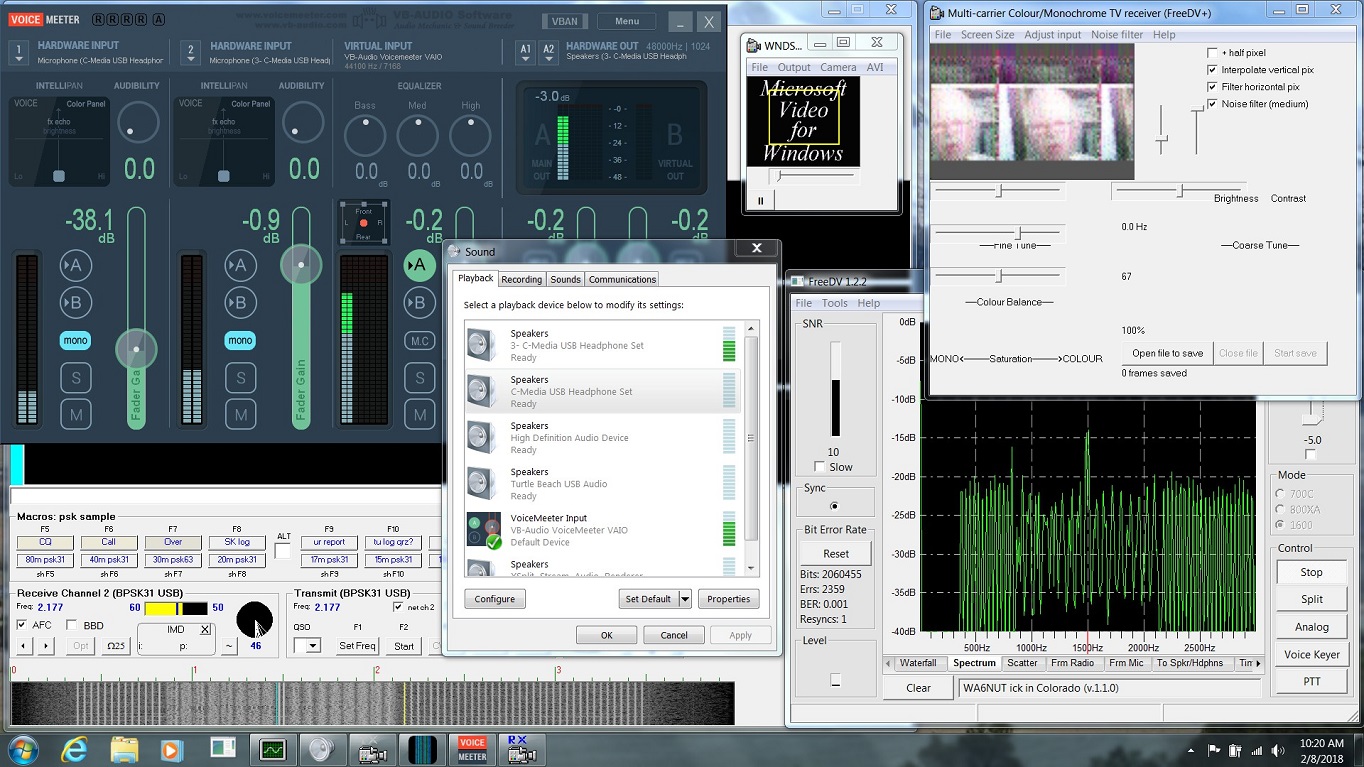Expand the Set Default dropdown arrow
This screenshot has height=767, width=1364.
(x=685, y=599)
